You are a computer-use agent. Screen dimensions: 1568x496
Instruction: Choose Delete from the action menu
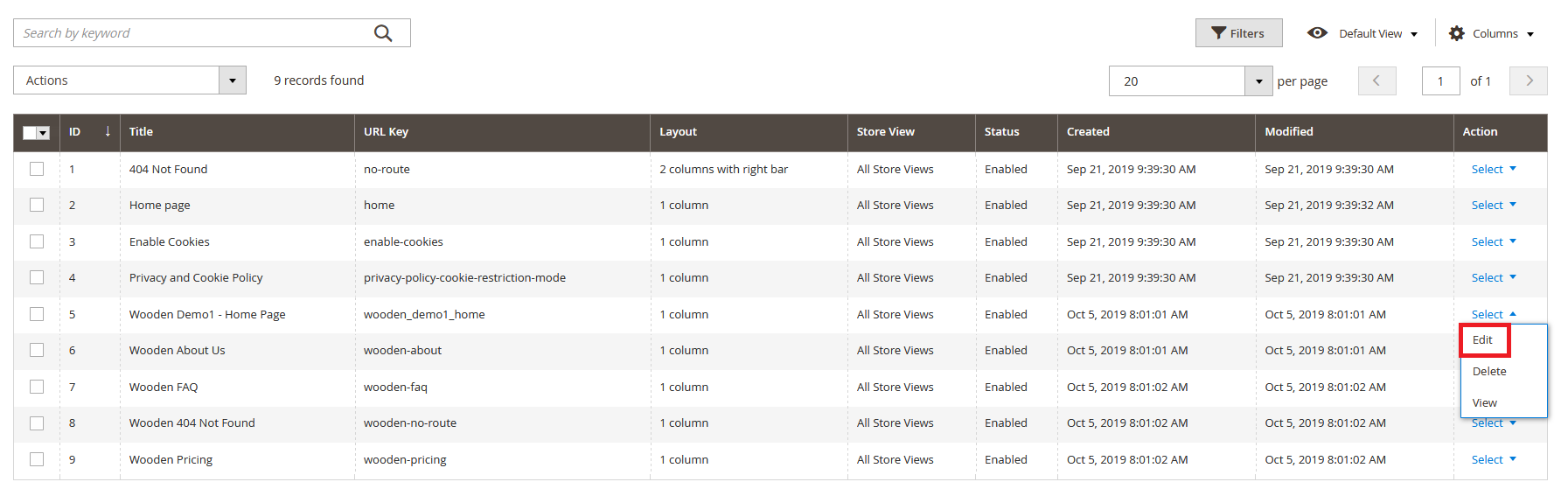click(1489, 372)
